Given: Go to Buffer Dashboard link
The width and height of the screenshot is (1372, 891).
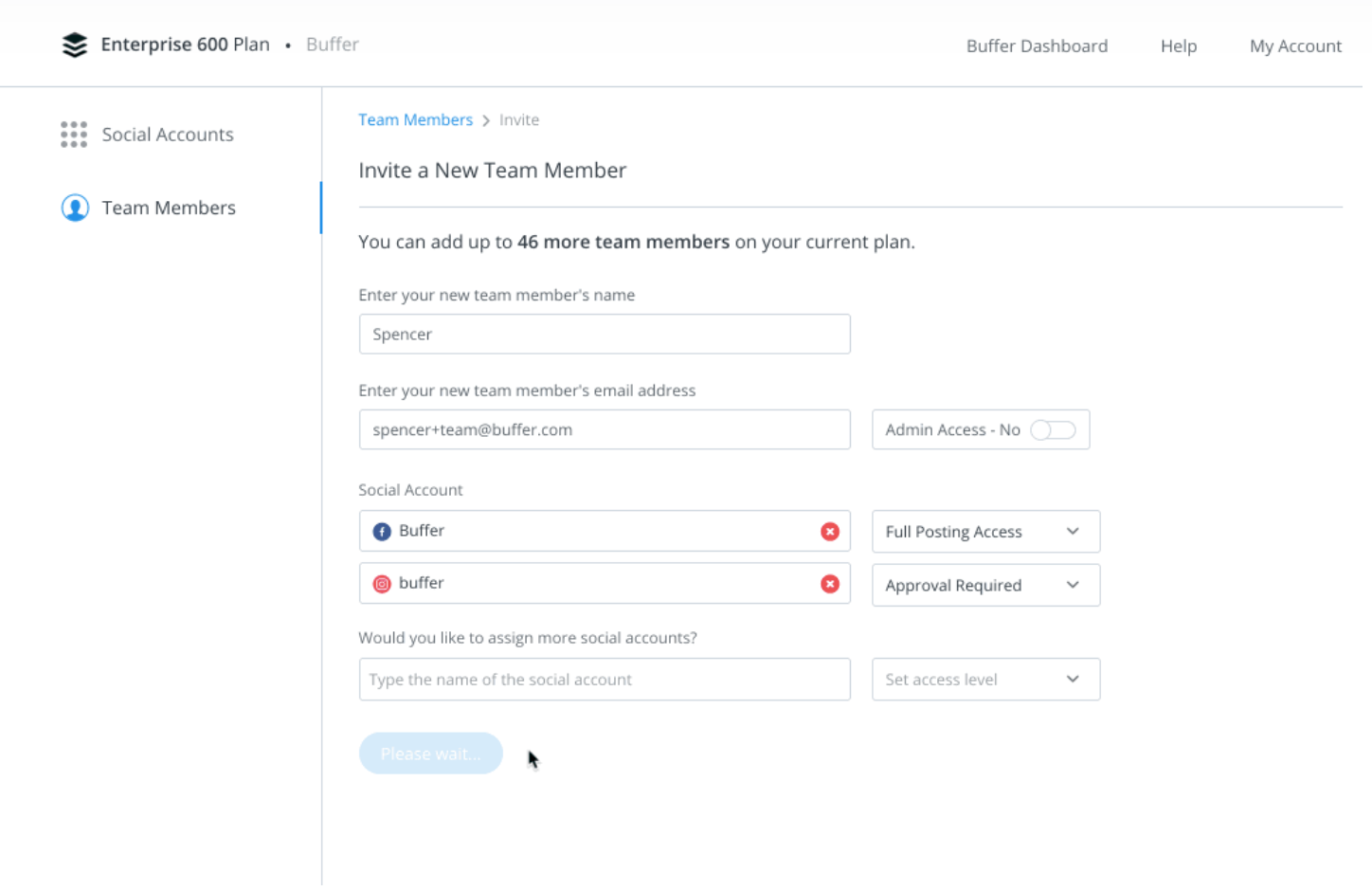Looking at the screenshot, I should pos(1037,45).
